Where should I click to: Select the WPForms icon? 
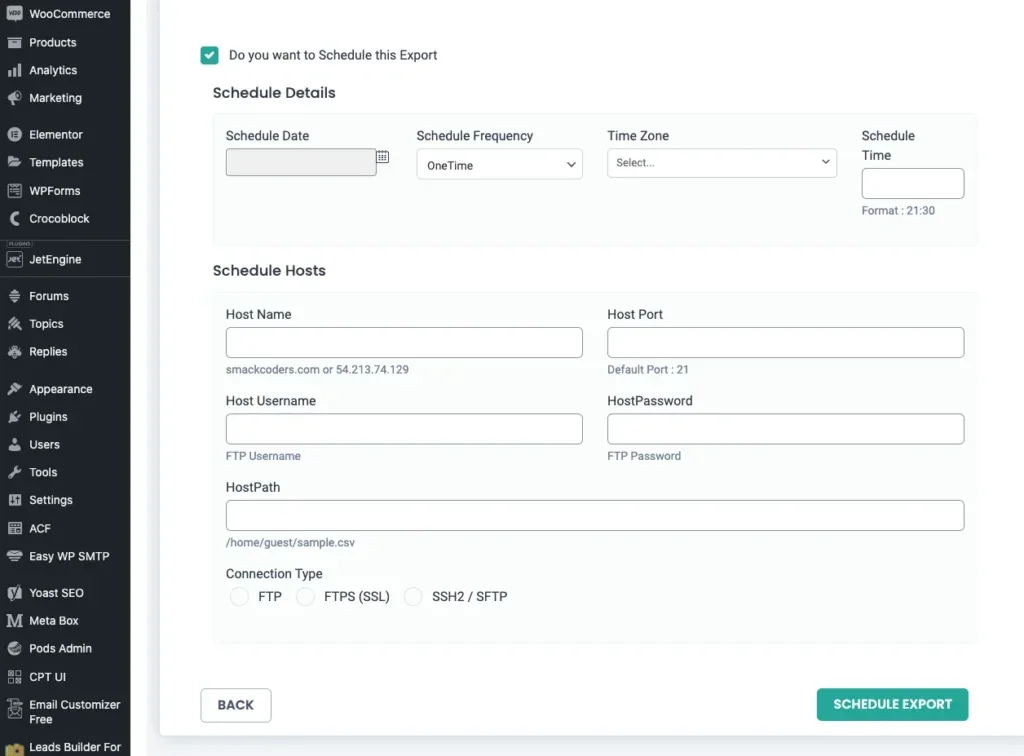pyautogui.click(x=17, y=190)
